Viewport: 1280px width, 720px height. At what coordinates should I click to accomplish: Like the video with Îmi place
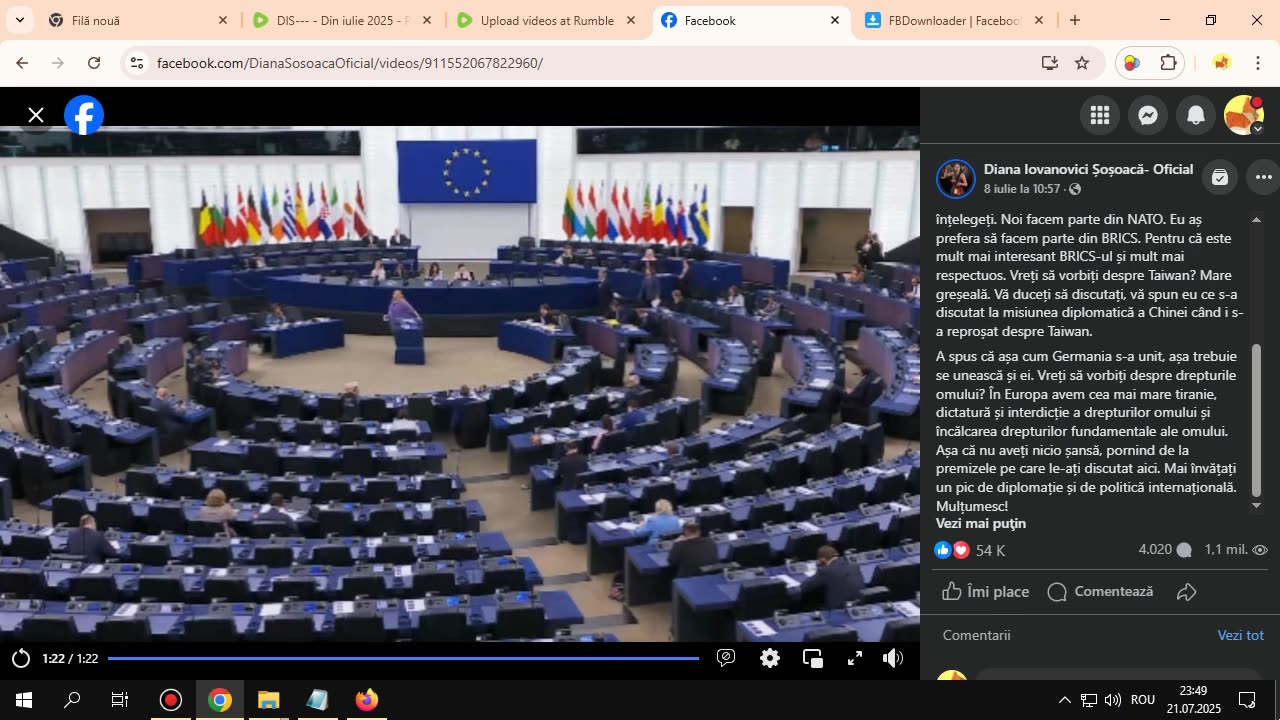[x=986, y=591]
